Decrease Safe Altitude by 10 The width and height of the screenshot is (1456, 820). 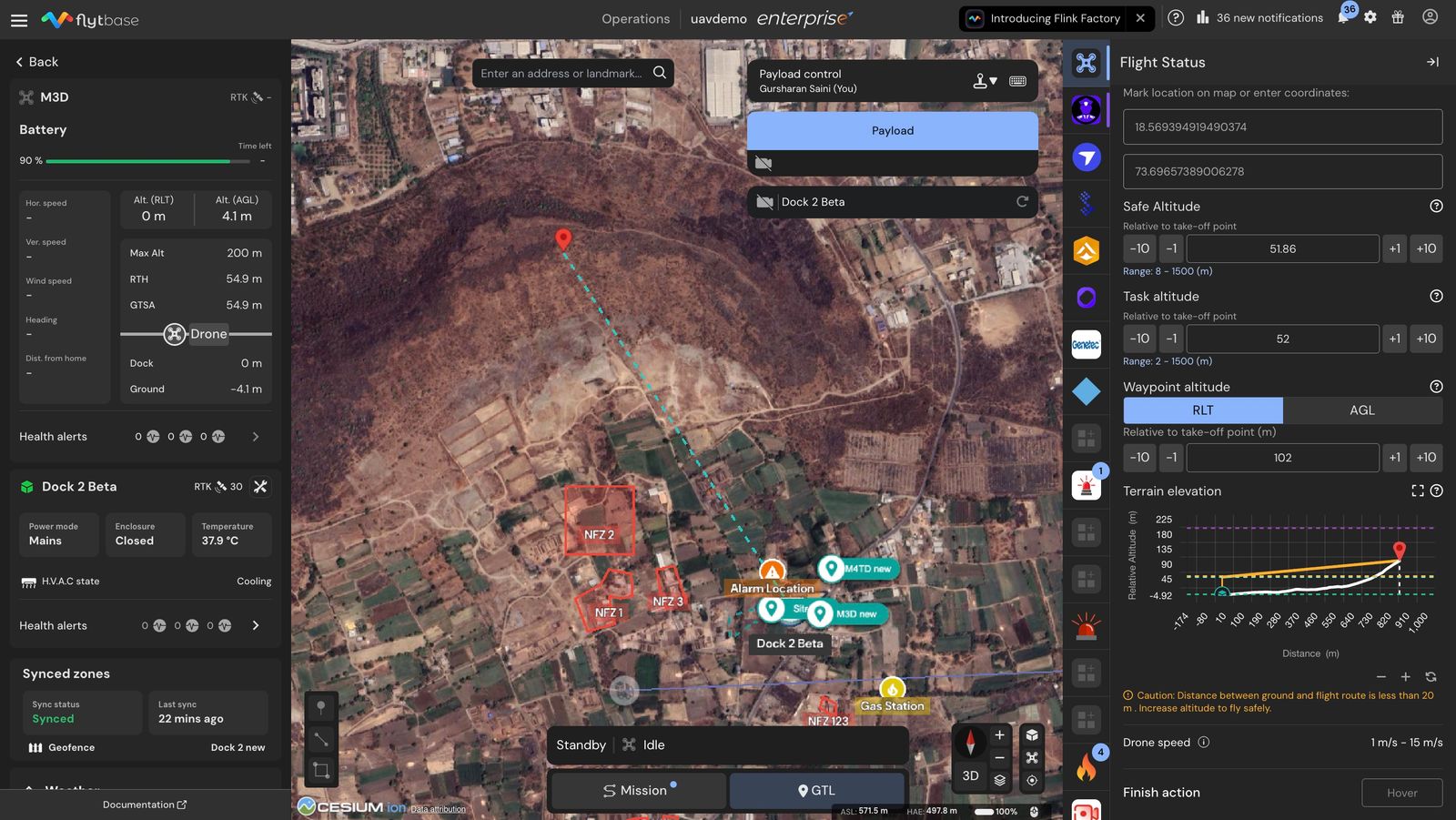pos(1139,248)
